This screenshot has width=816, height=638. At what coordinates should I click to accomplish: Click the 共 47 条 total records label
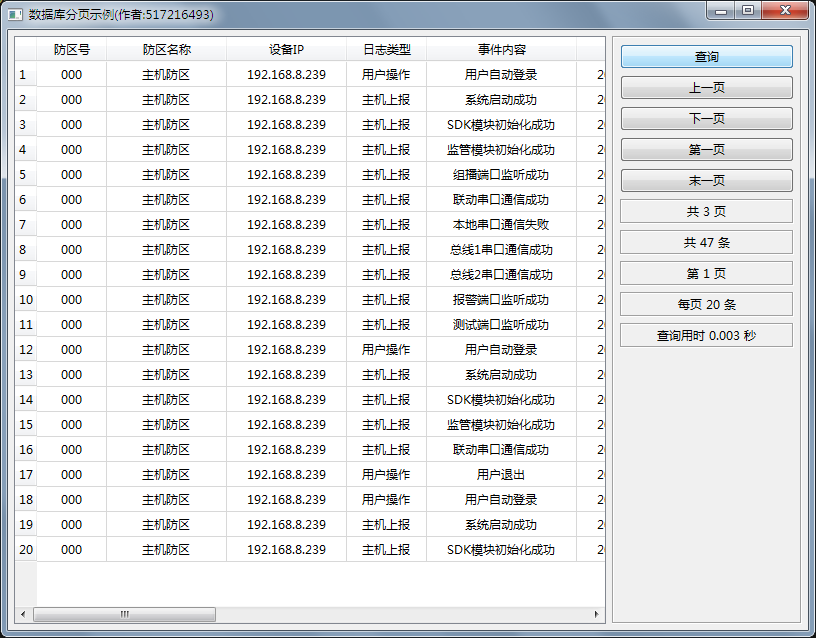click(706, 243)
